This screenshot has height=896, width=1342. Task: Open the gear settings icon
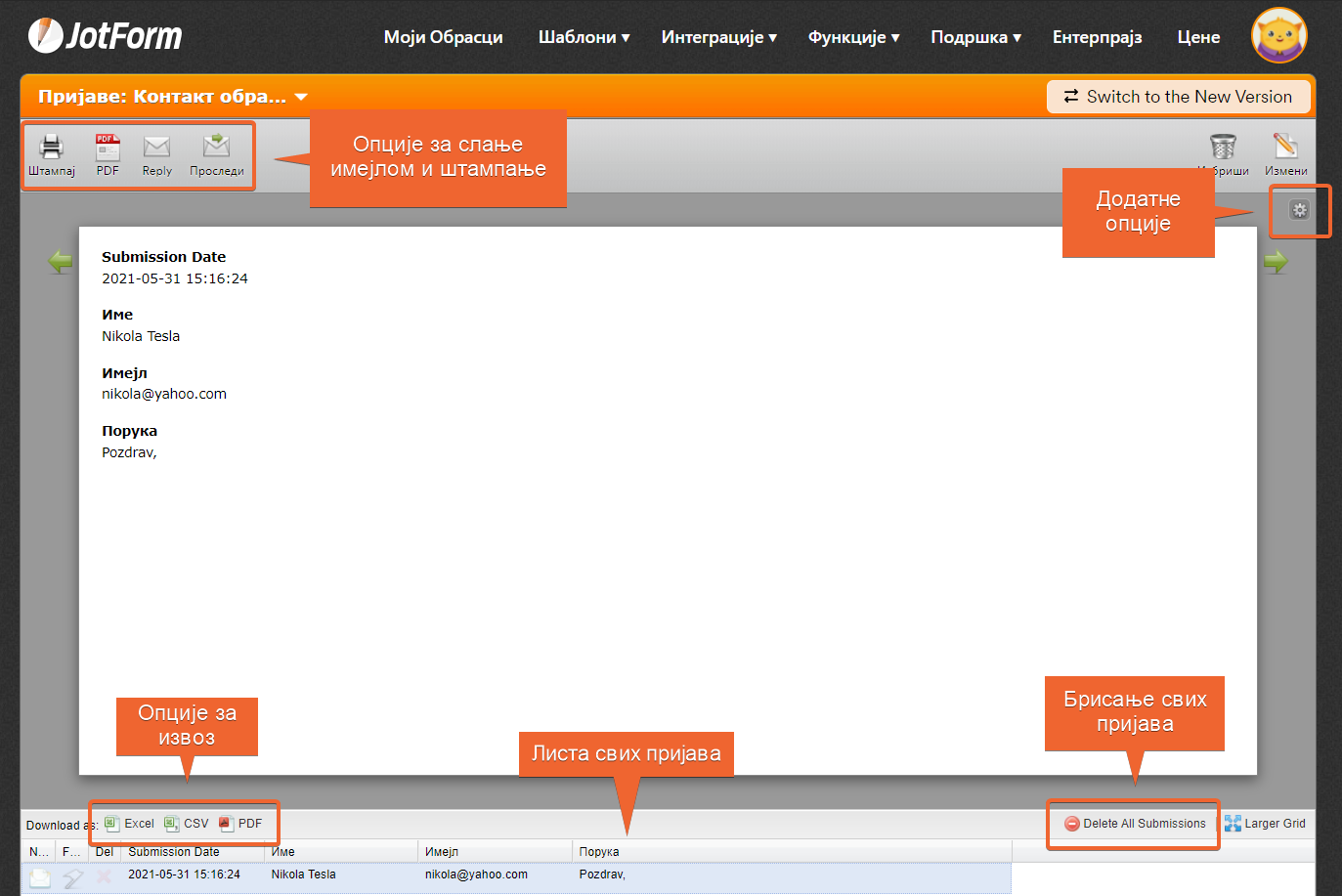[x=1299, y=210]
